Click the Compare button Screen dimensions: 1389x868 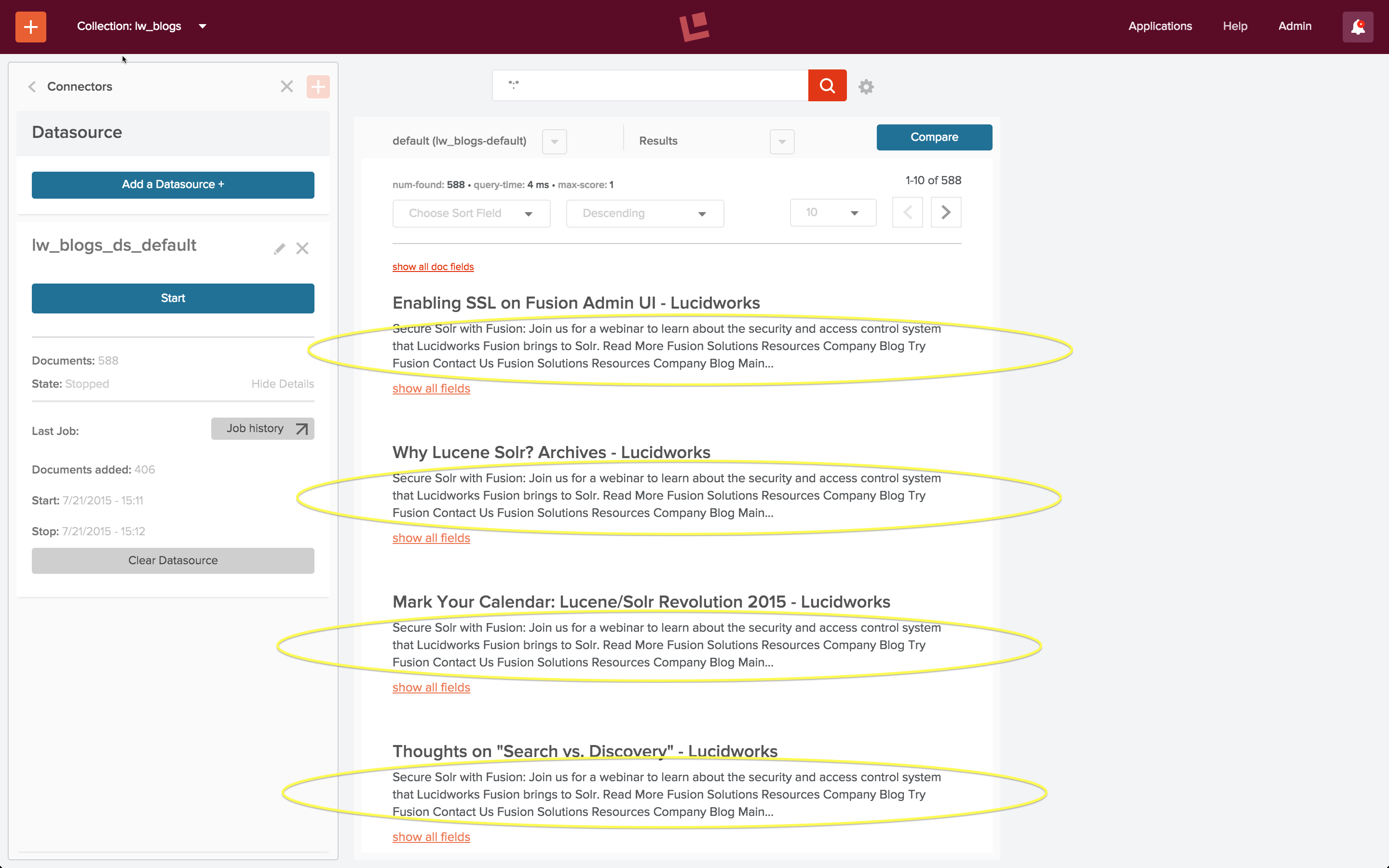tap(933, 137)
